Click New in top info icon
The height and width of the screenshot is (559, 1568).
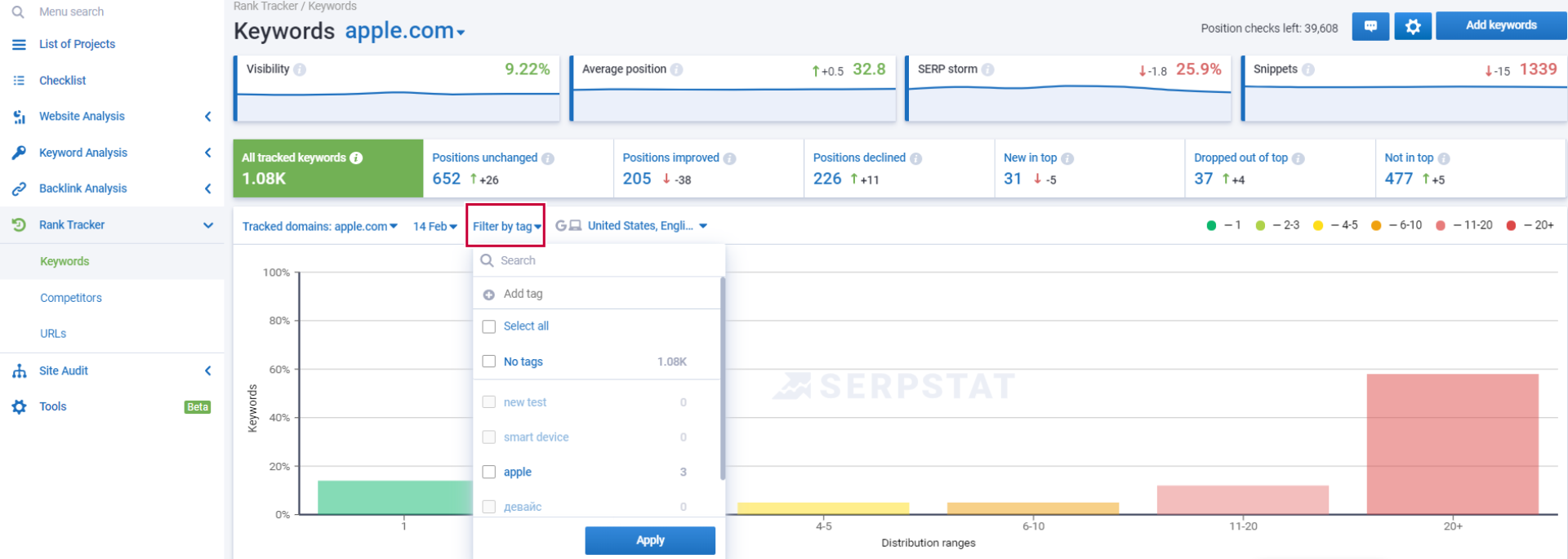(1067, 158)
